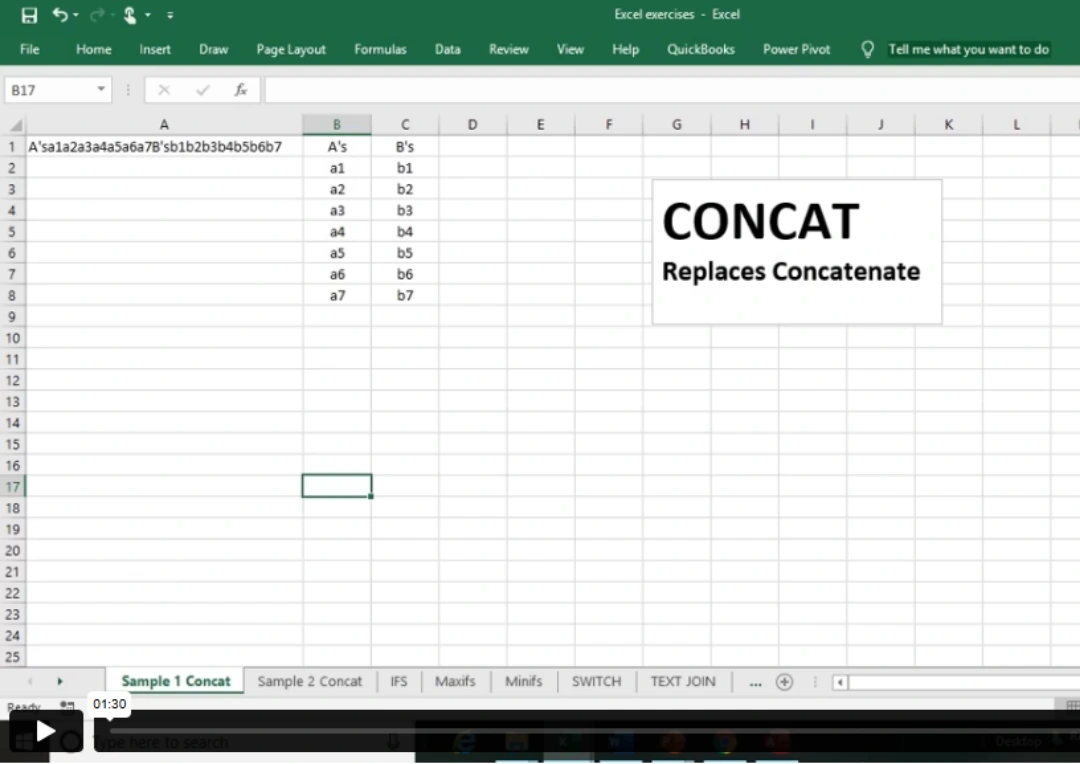Click the Insert Function fx icon
The width and height of the screenshot is (1080, 764).
(241, 90)
